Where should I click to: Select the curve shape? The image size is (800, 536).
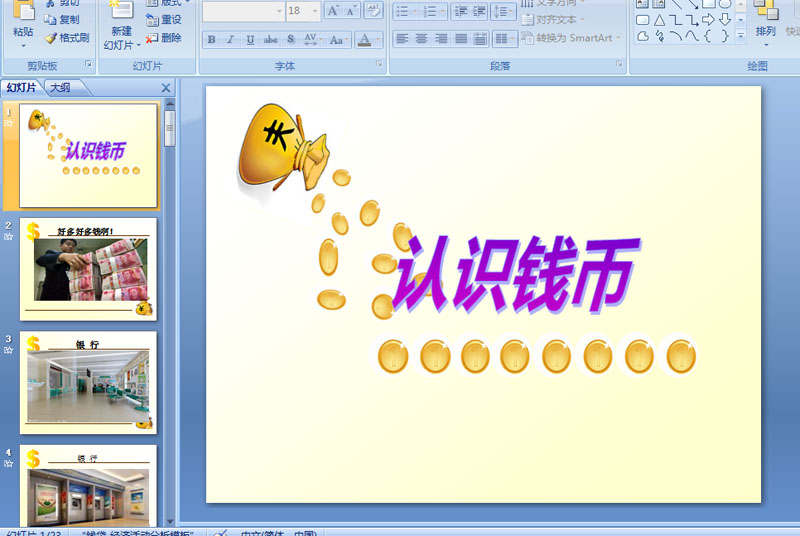click(692, 36)
